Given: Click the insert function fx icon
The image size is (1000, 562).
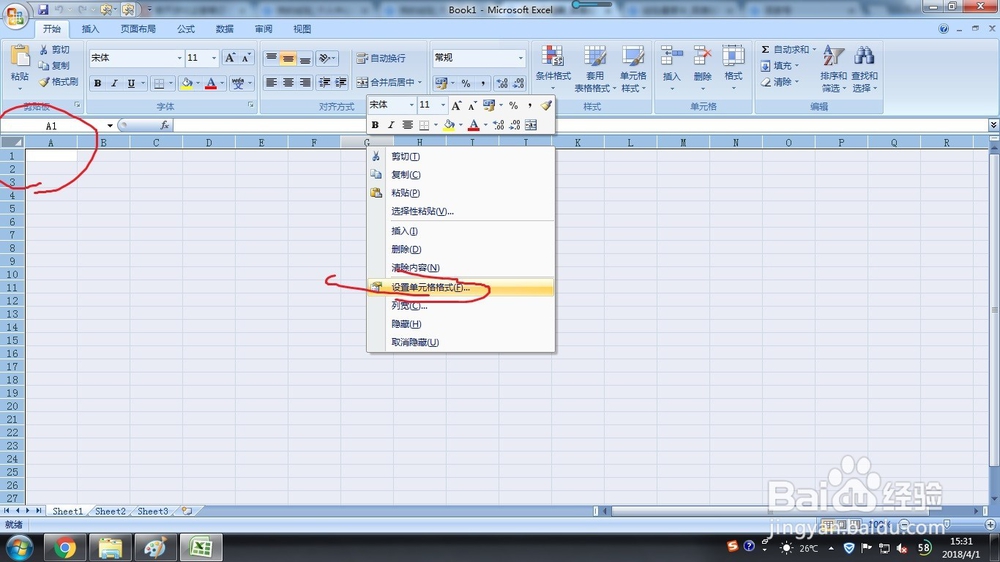Looking at the screenshot, I should 165,125.
